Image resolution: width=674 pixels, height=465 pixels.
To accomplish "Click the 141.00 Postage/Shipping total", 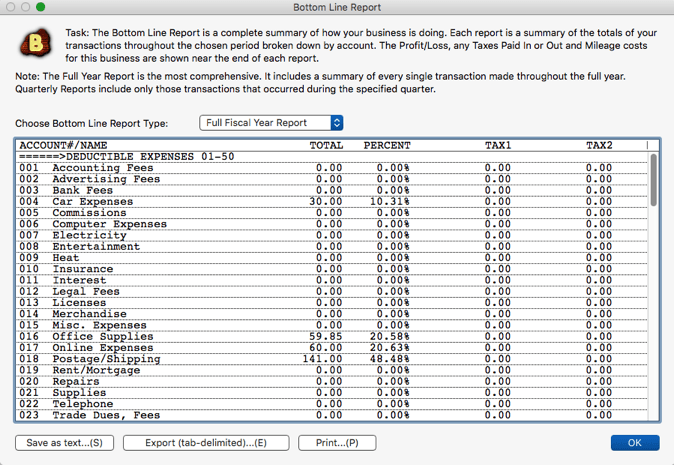I will pos(322,359).
